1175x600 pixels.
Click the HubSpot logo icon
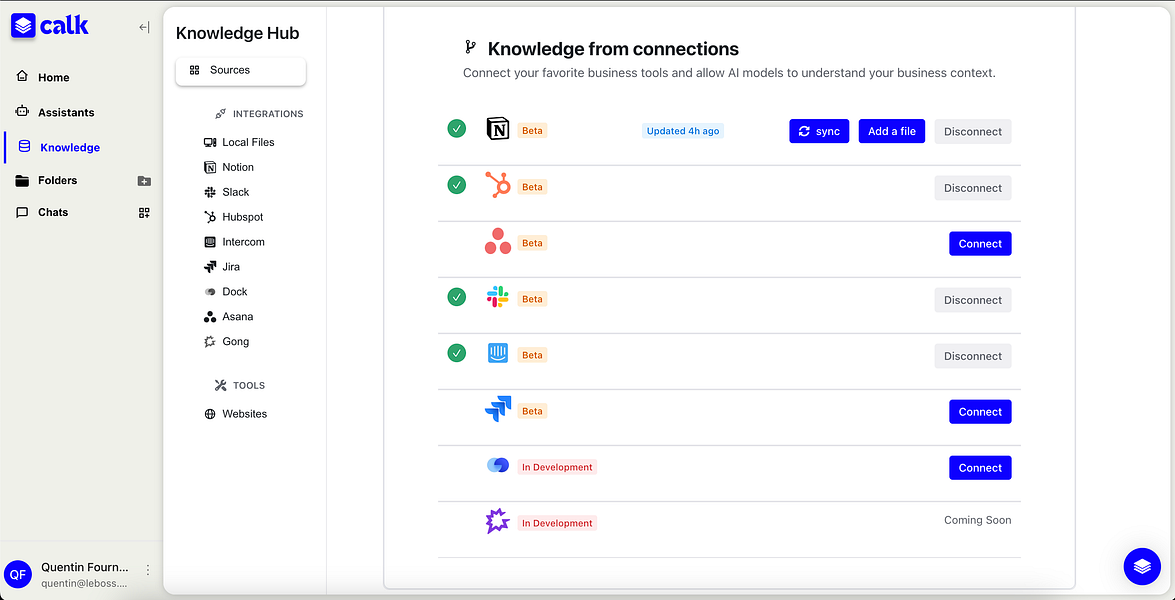click(497, 186)
